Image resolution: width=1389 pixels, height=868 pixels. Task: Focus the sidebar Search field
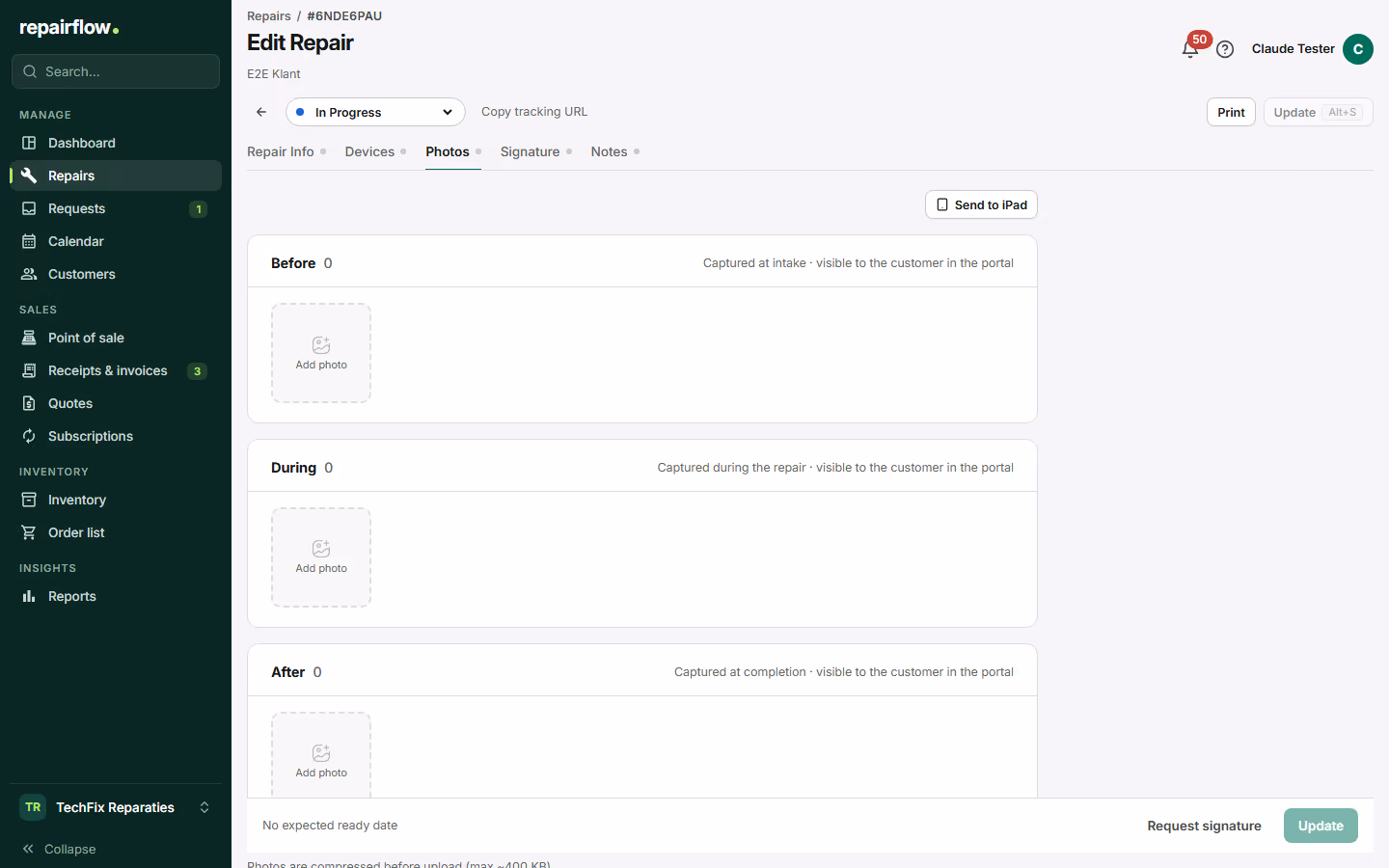(116, 71)
